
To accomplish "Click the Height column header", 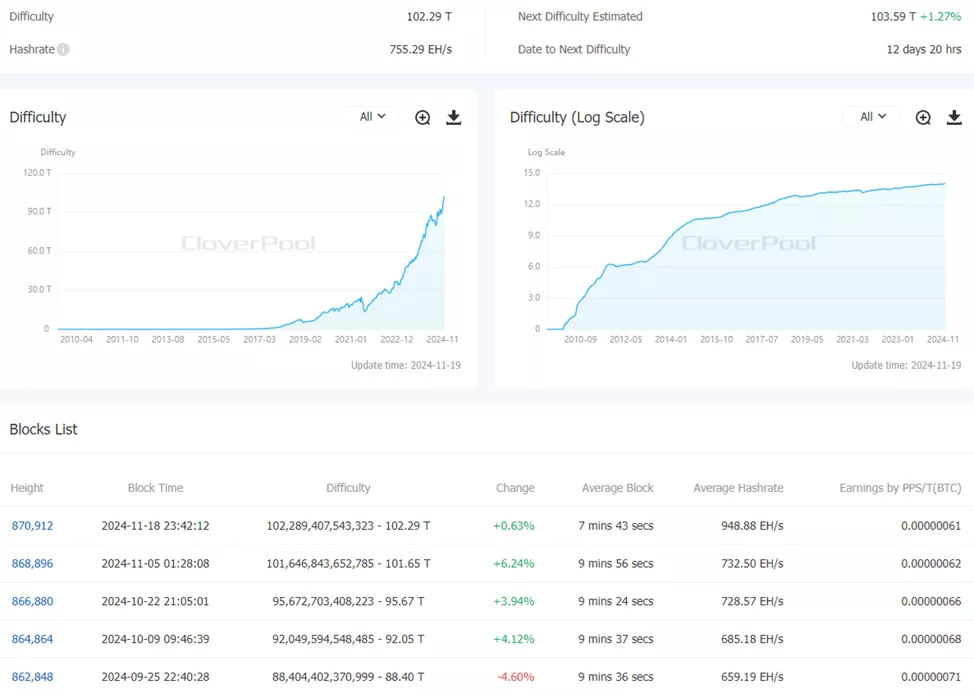I will (x=27, y=488).
